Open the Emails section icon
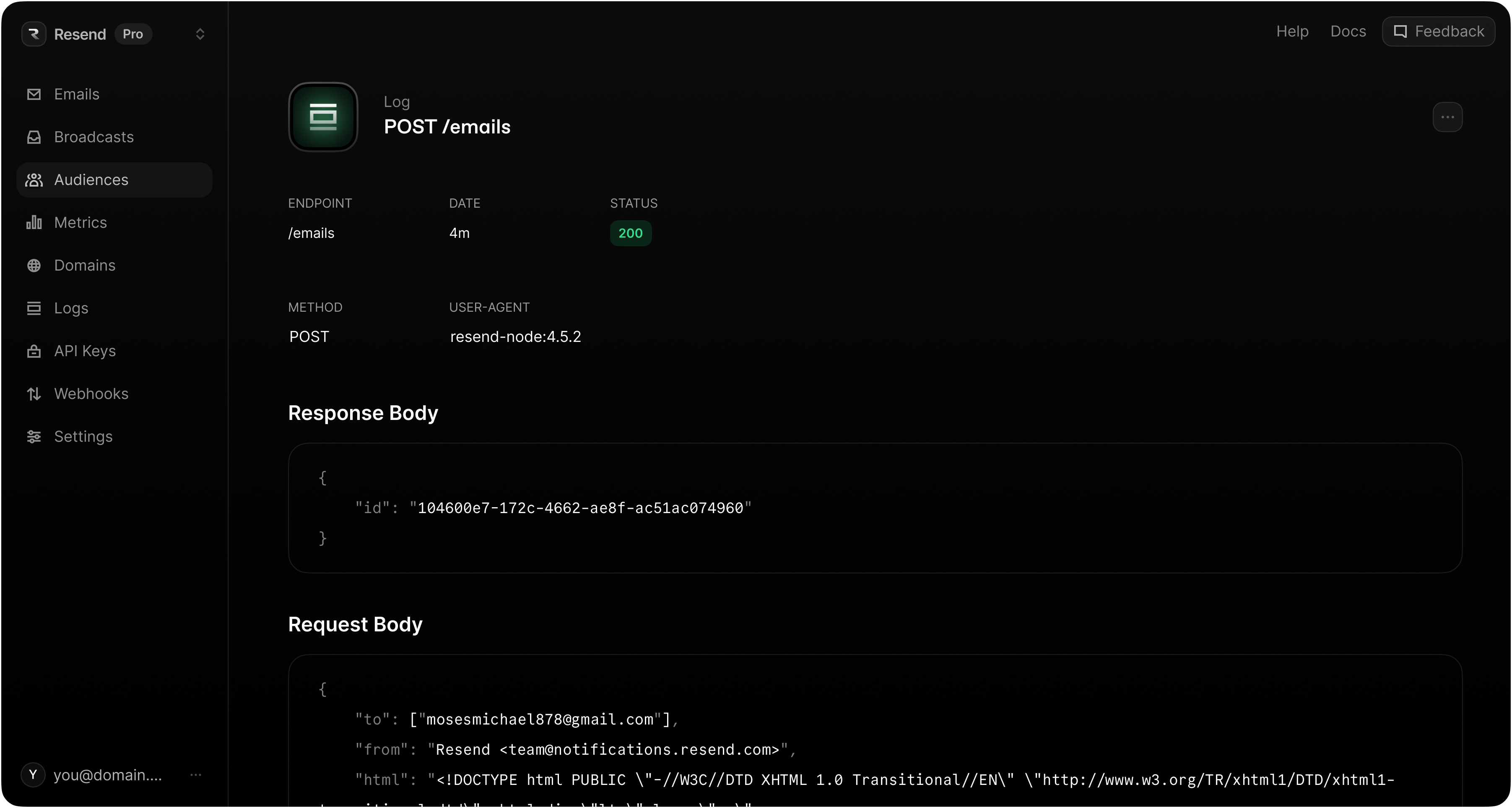This screenshot has height=808, width=1512. pos(34,94)
